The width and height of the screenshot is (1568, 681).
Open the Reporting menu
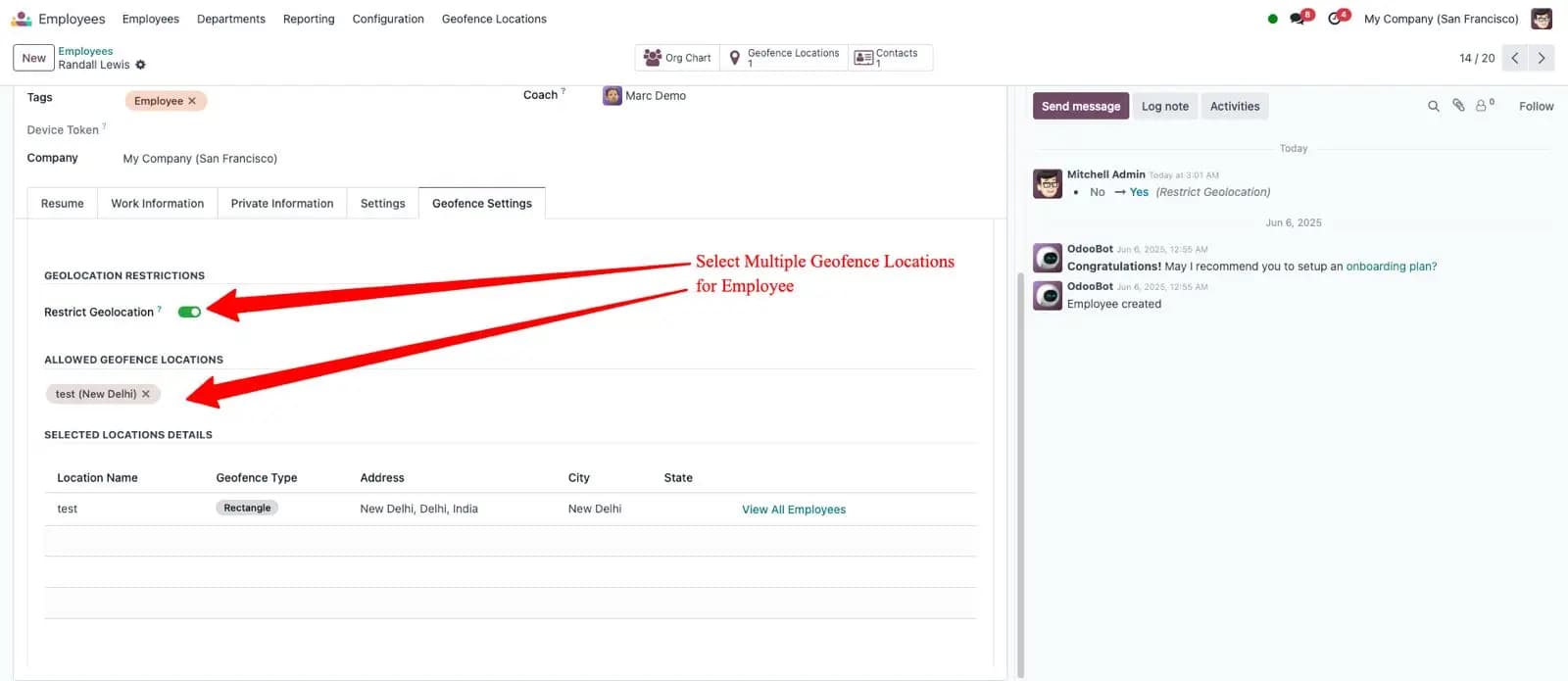click(309, 19)
